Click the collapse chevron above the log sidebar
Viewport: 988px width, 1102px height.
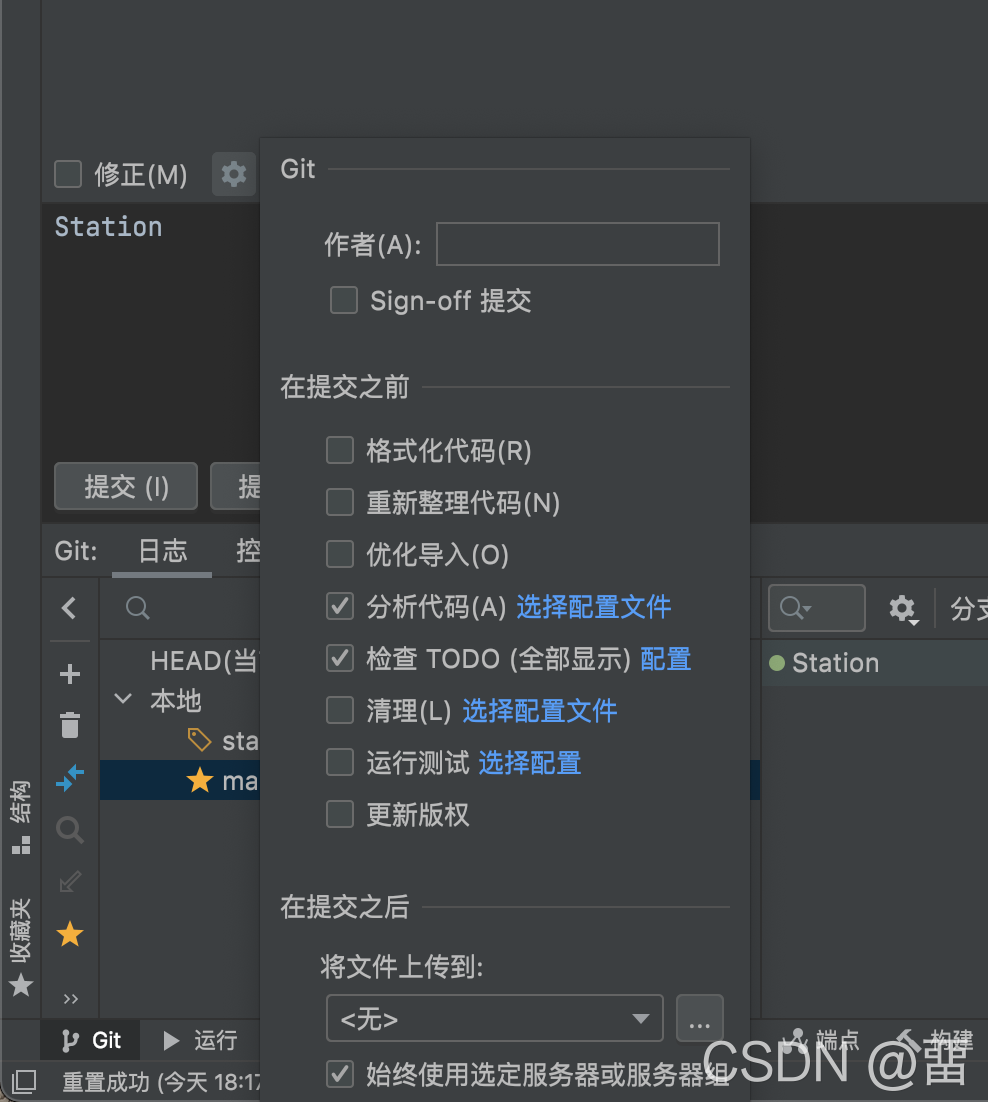(x=70, y=608)
